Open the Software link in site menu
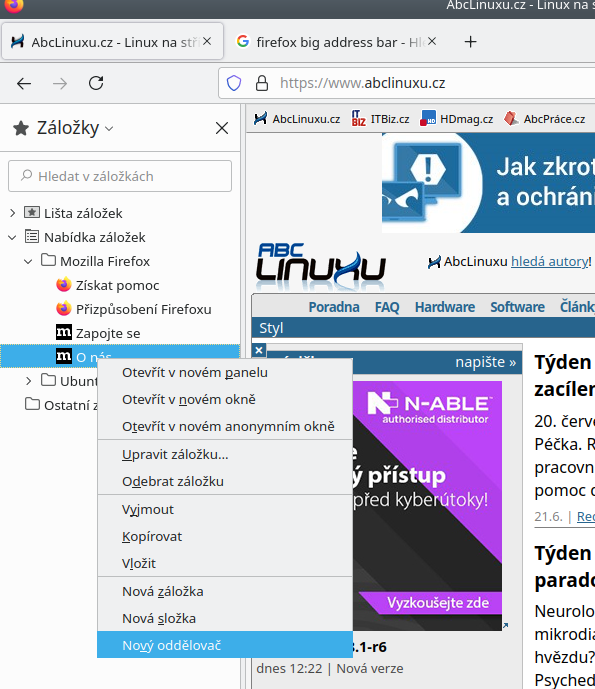This screenshot has width=595, height=689. click(518, 307)
